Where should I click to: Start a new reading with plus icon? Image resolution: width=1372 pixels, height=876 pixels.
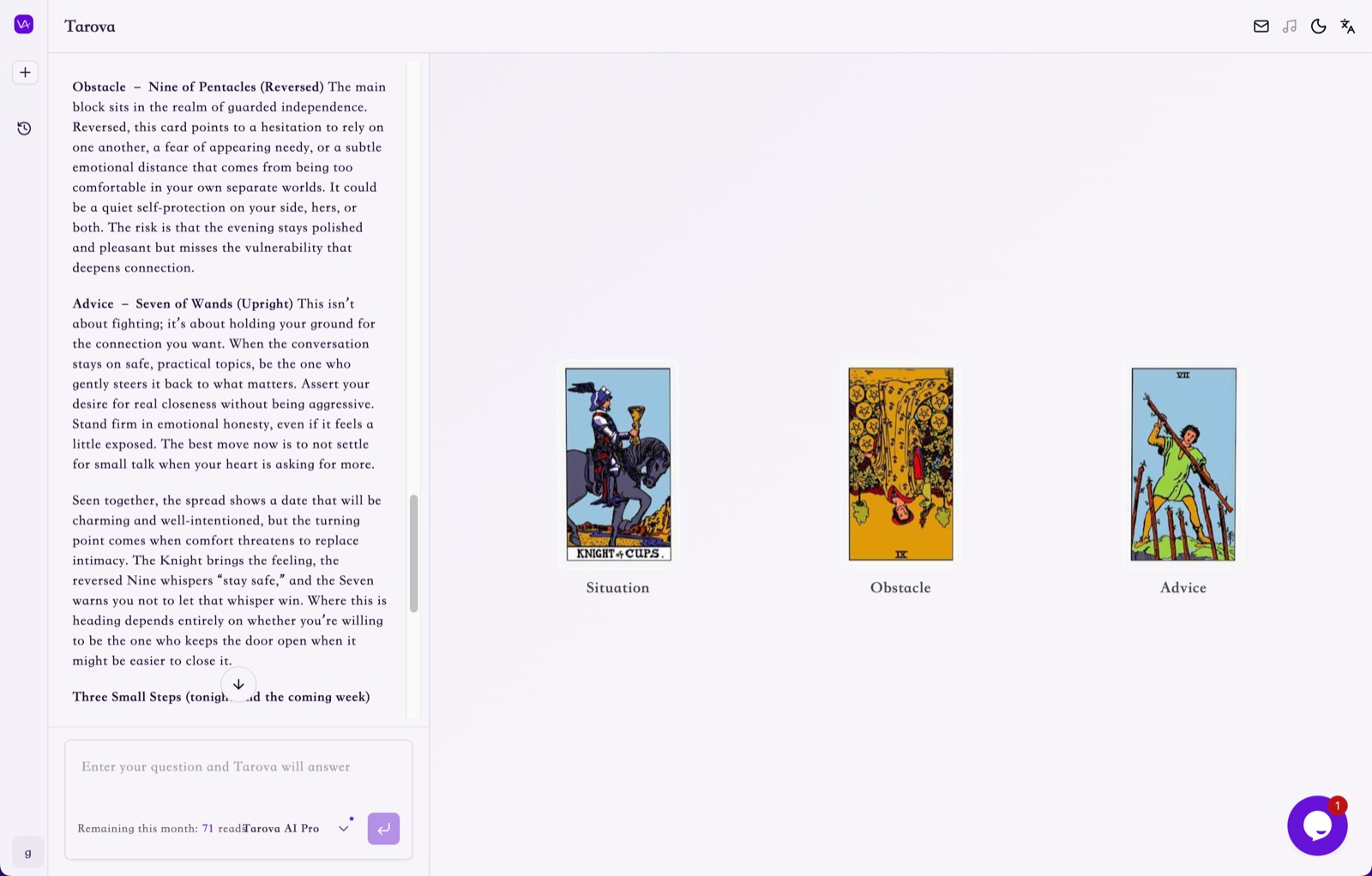click(x=25, y=73)
